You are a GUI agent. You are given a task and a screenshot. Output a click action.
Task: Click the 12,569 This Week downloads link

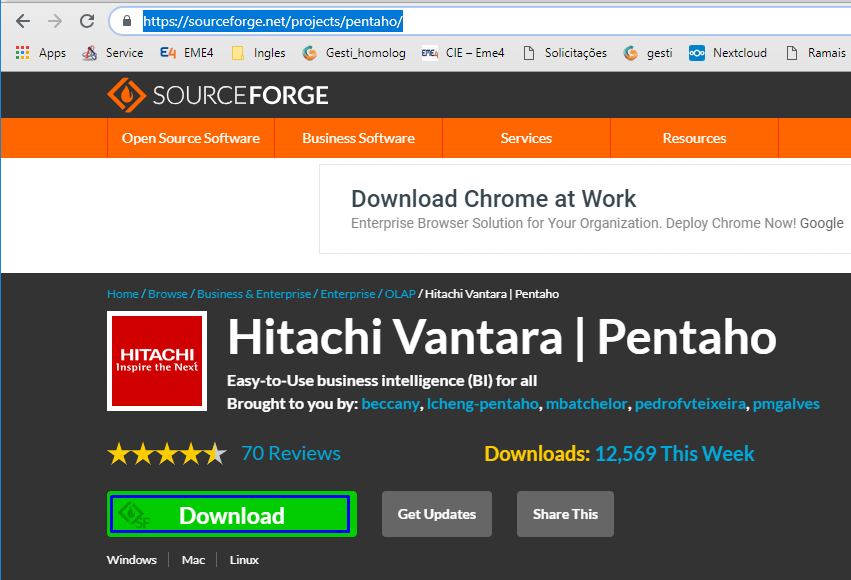[675, 454]
